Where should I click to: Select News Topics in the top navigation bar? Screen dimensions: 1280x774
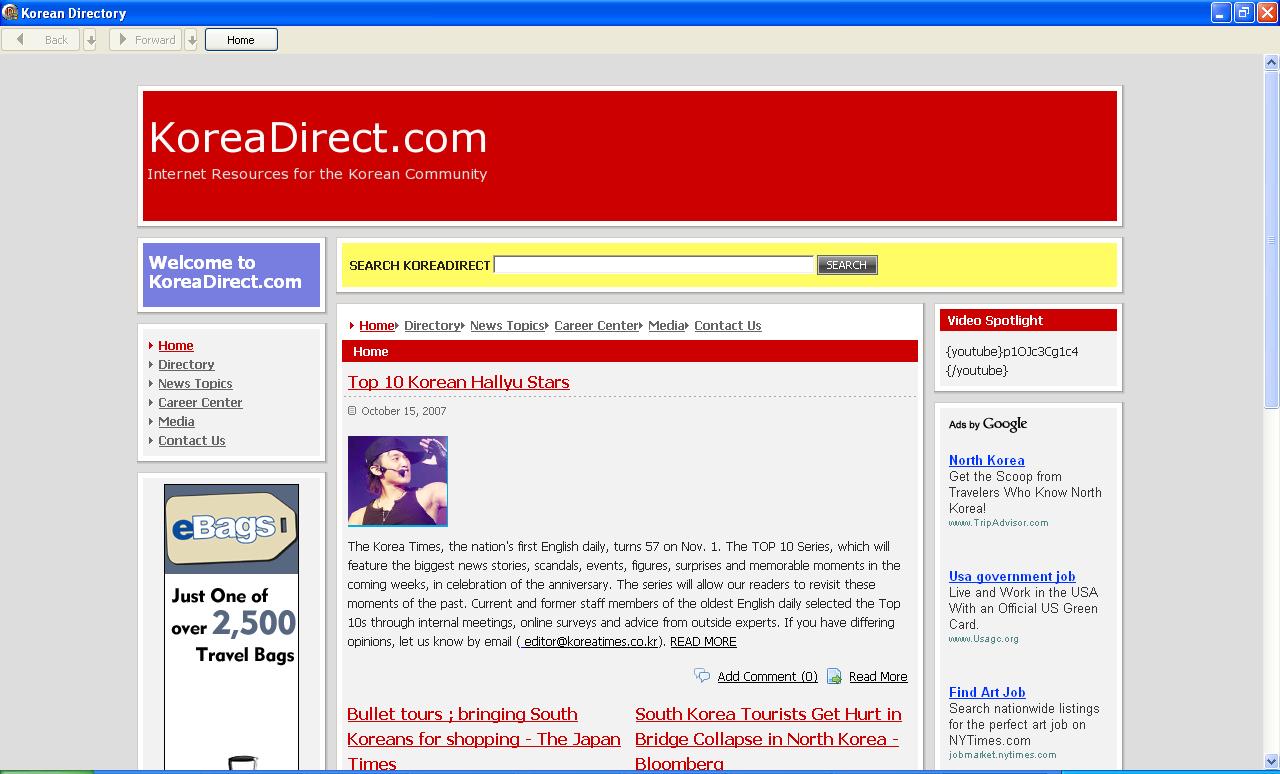point(507,326)
